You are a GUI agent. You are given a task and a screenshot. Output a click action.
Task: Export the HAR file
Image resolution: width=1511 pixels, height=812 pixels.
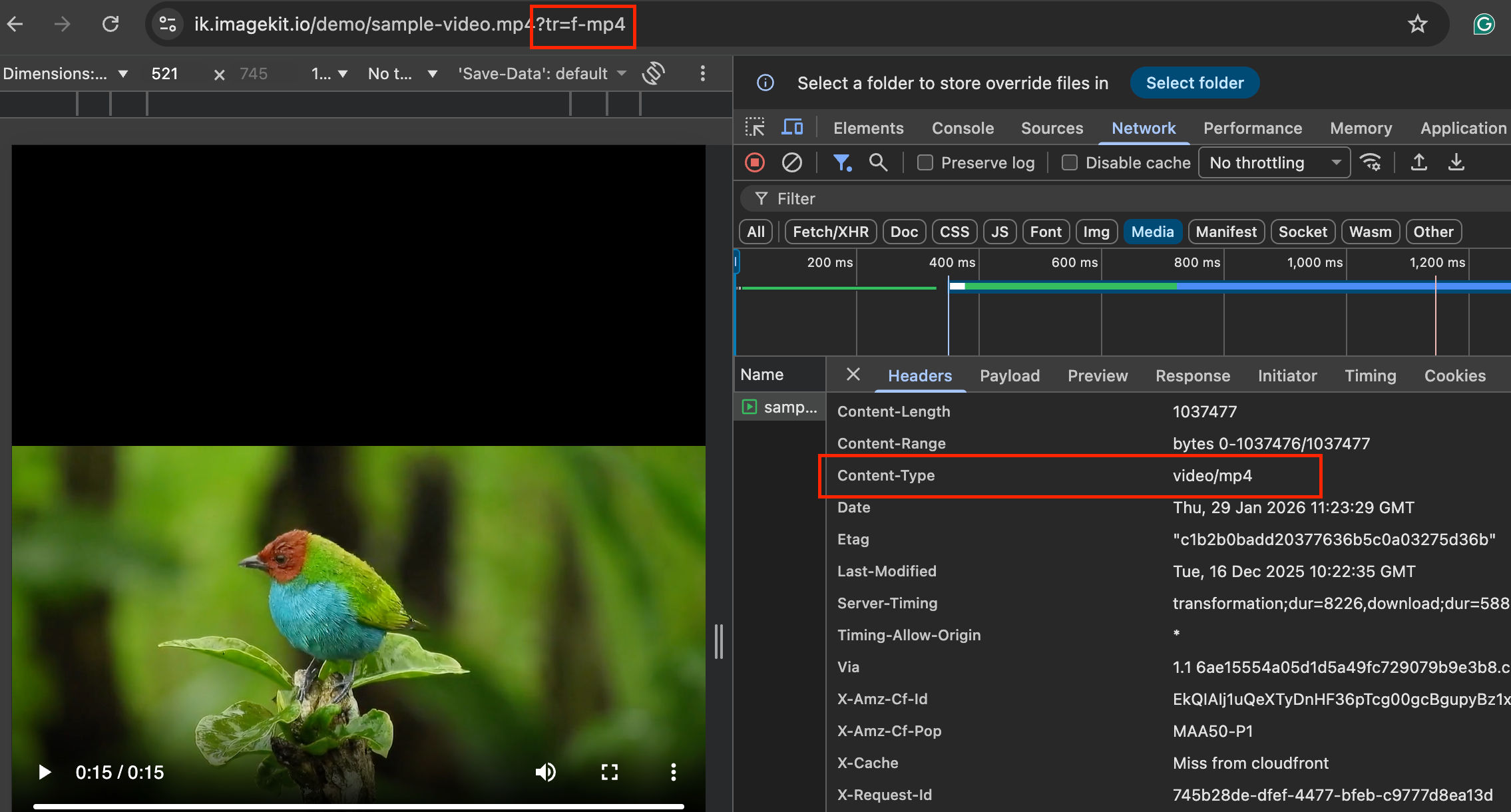click(1456, 162)
